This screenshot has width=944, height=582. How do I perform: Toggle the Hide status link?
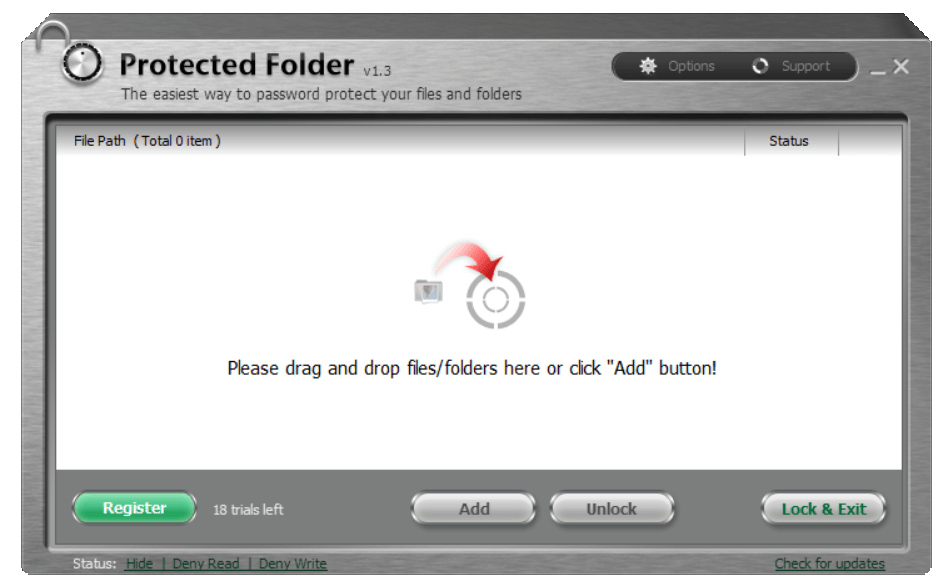139,564
